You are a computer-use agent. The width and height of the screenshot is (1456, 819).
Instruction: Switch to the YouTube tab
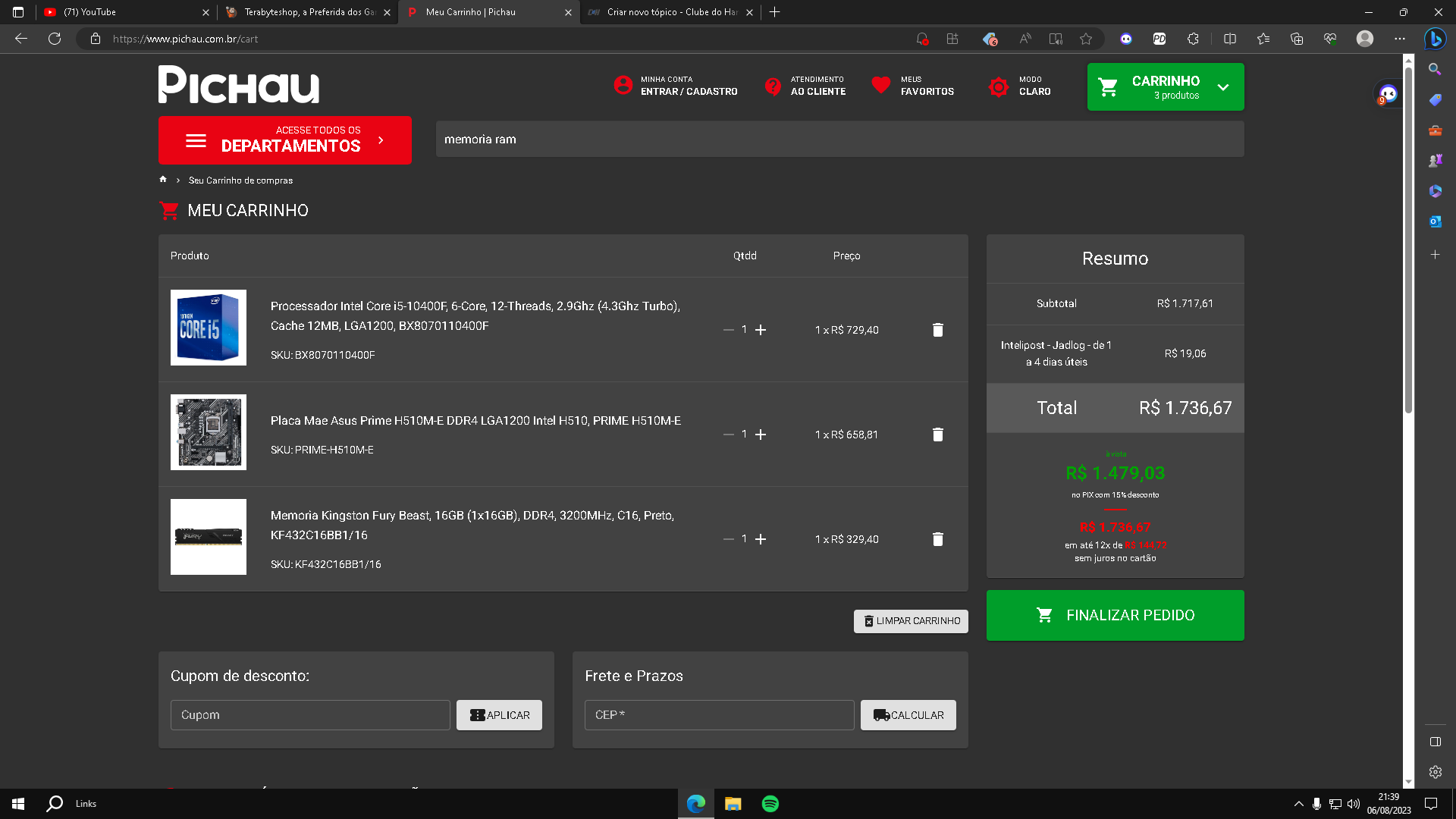click(125, 12)
